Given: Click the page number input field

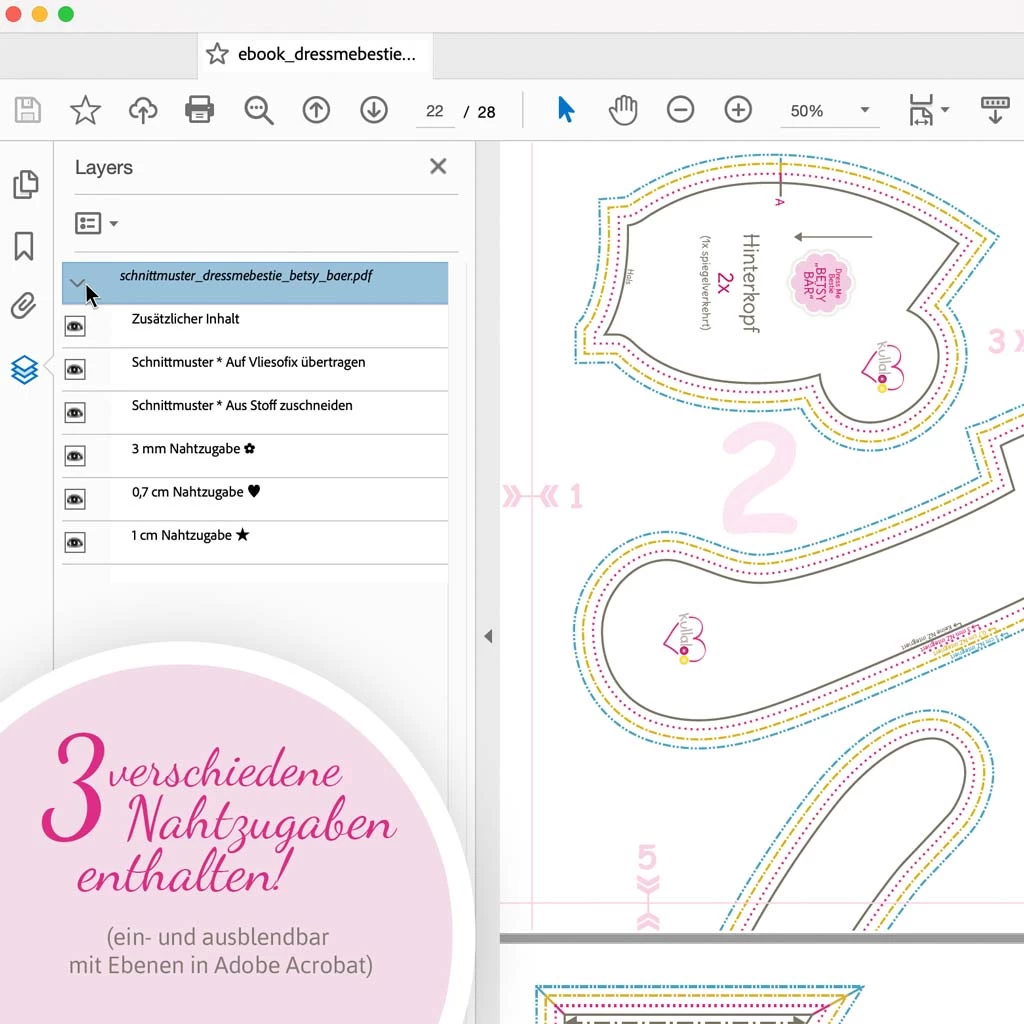Looking at the screenshot, I should 435,111.
